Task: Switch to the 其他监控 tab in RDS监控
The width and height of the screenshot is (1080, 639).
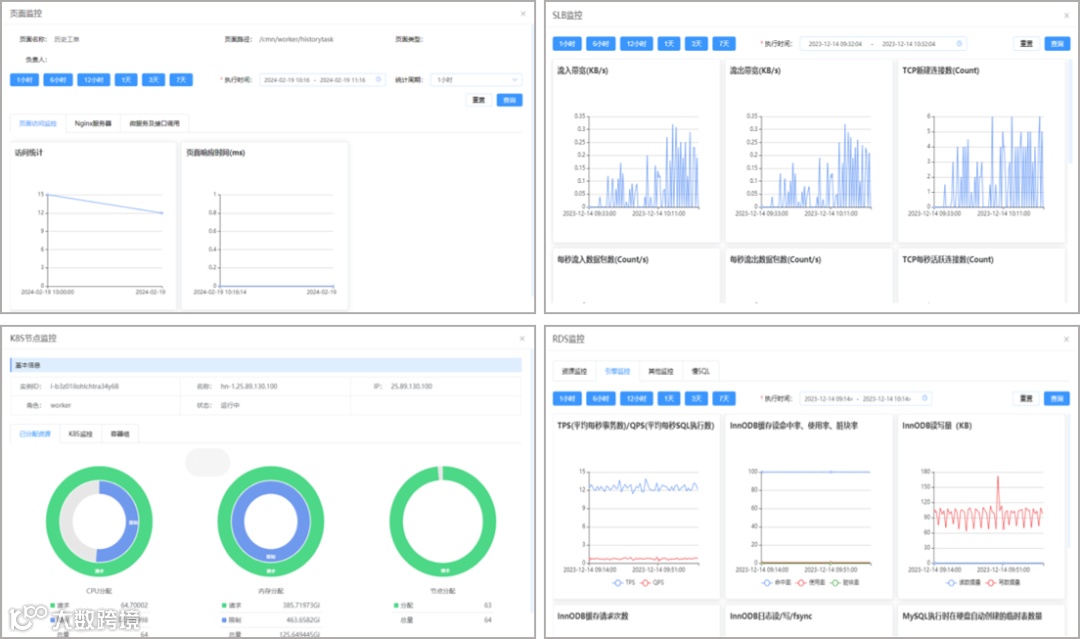Action: [x=661, y=371]
